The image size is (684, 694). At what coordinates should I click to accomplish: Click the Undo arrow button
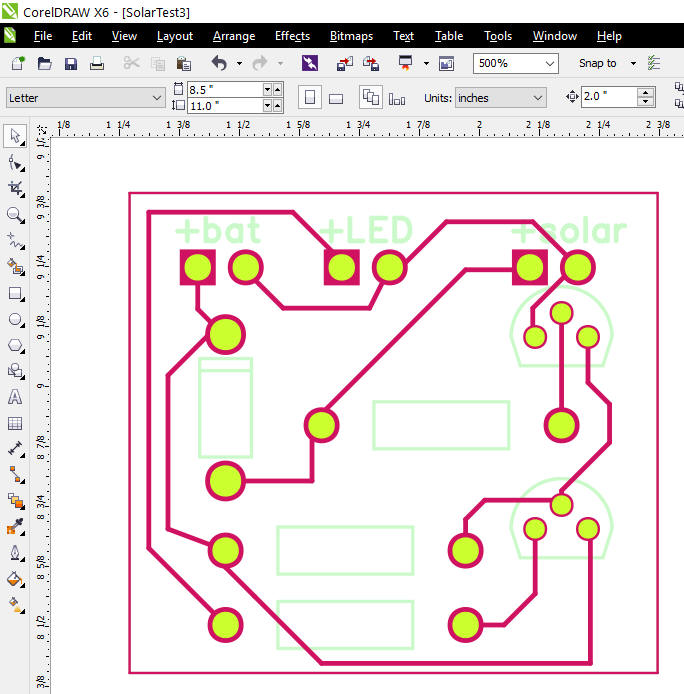pyautogui.click(x=219, y=63)
